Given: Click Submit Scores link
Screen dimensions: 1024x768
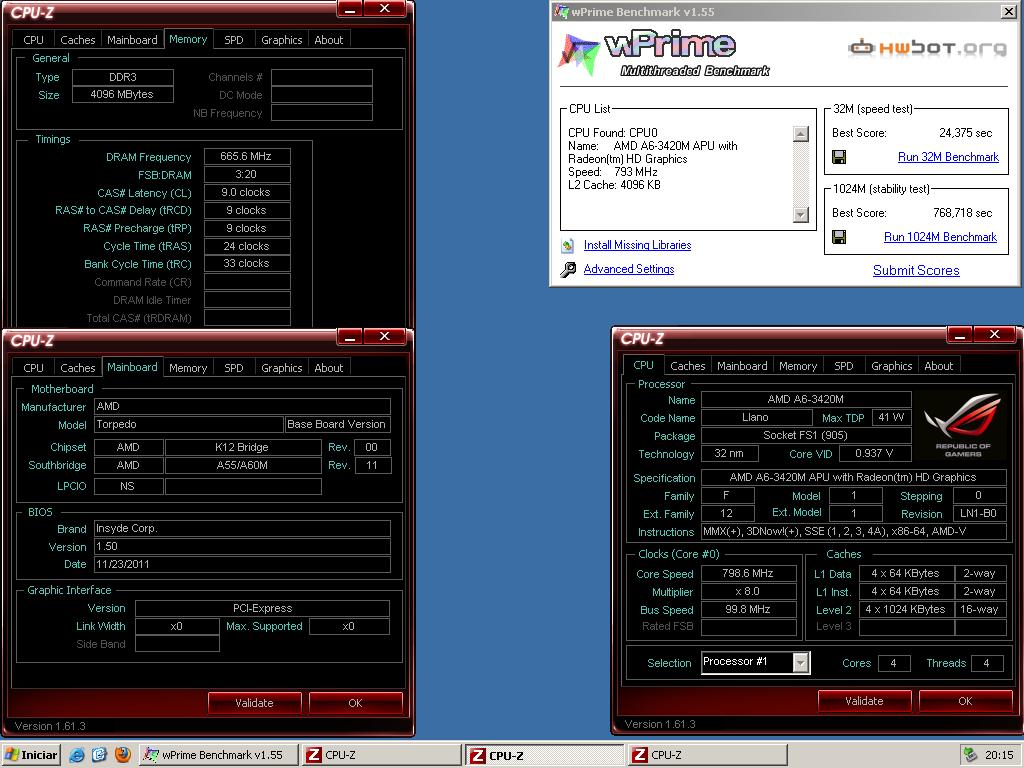Looking at the screenshot, I should 916,270.
